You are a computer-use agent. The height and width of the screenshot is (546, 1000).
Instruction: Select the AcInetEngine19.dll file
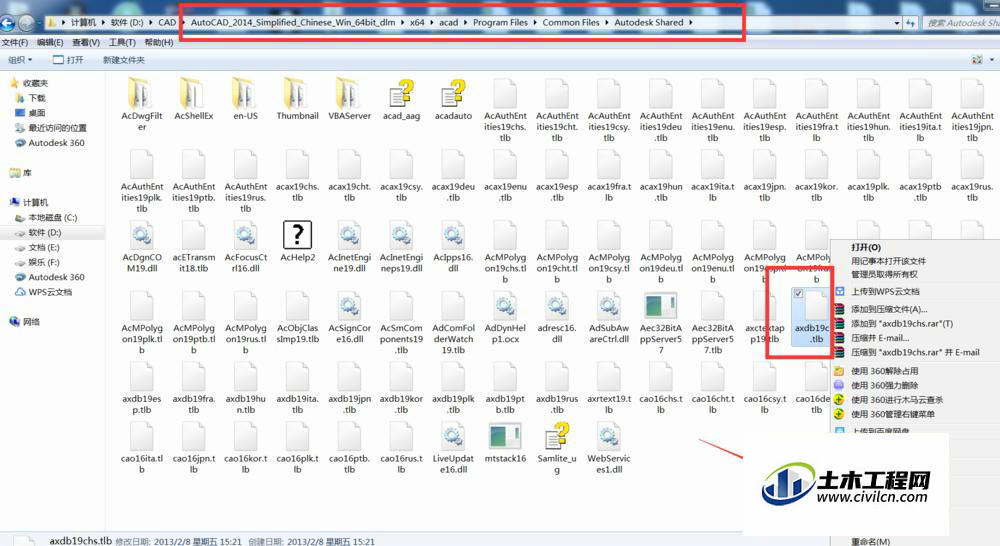pyautogui.click(x=349, y=247)
